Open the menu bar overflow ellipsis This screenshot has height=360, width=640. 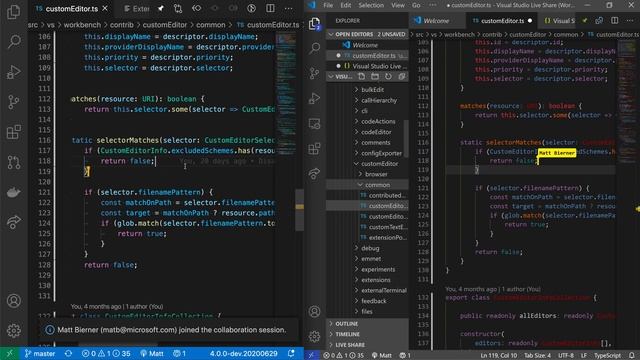point(433,5)
